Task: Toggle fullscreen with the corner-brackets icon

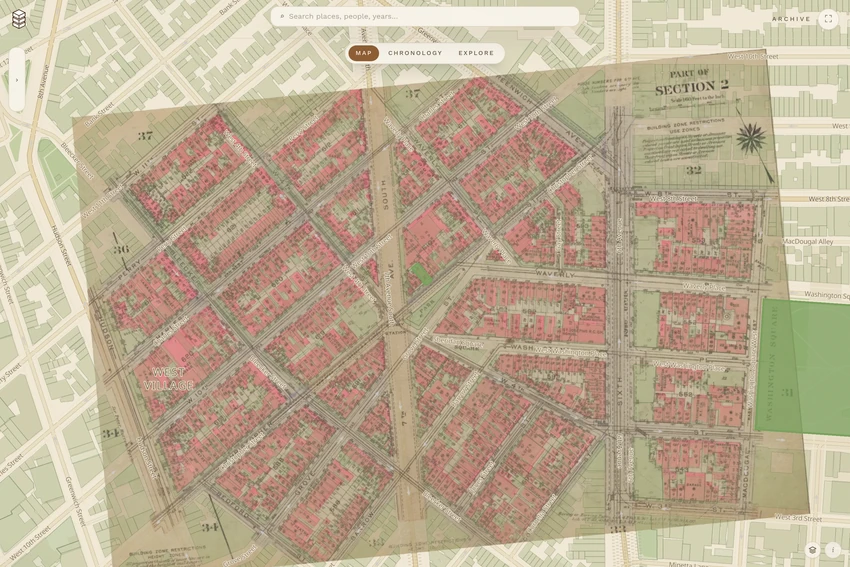Action: [x=828, y=19]
